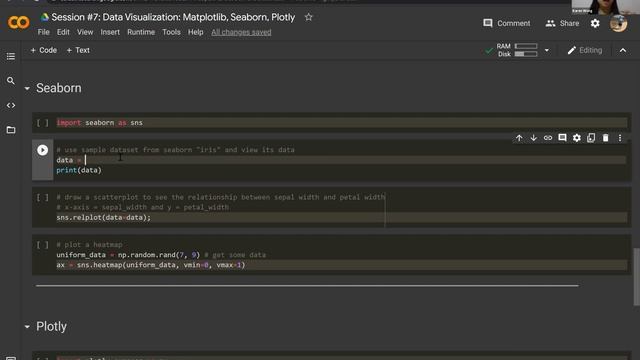Run the heatmap cell

coord(42,245)
